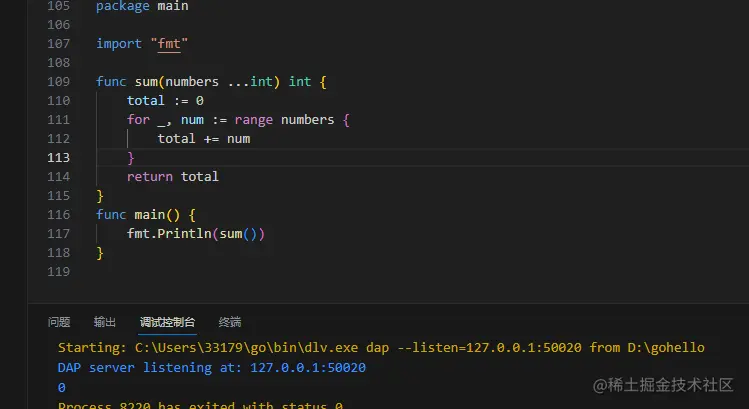Viewport: 749px width, 409px height.
Task: Click line number 116 in gutter
Action: point(59,215)
